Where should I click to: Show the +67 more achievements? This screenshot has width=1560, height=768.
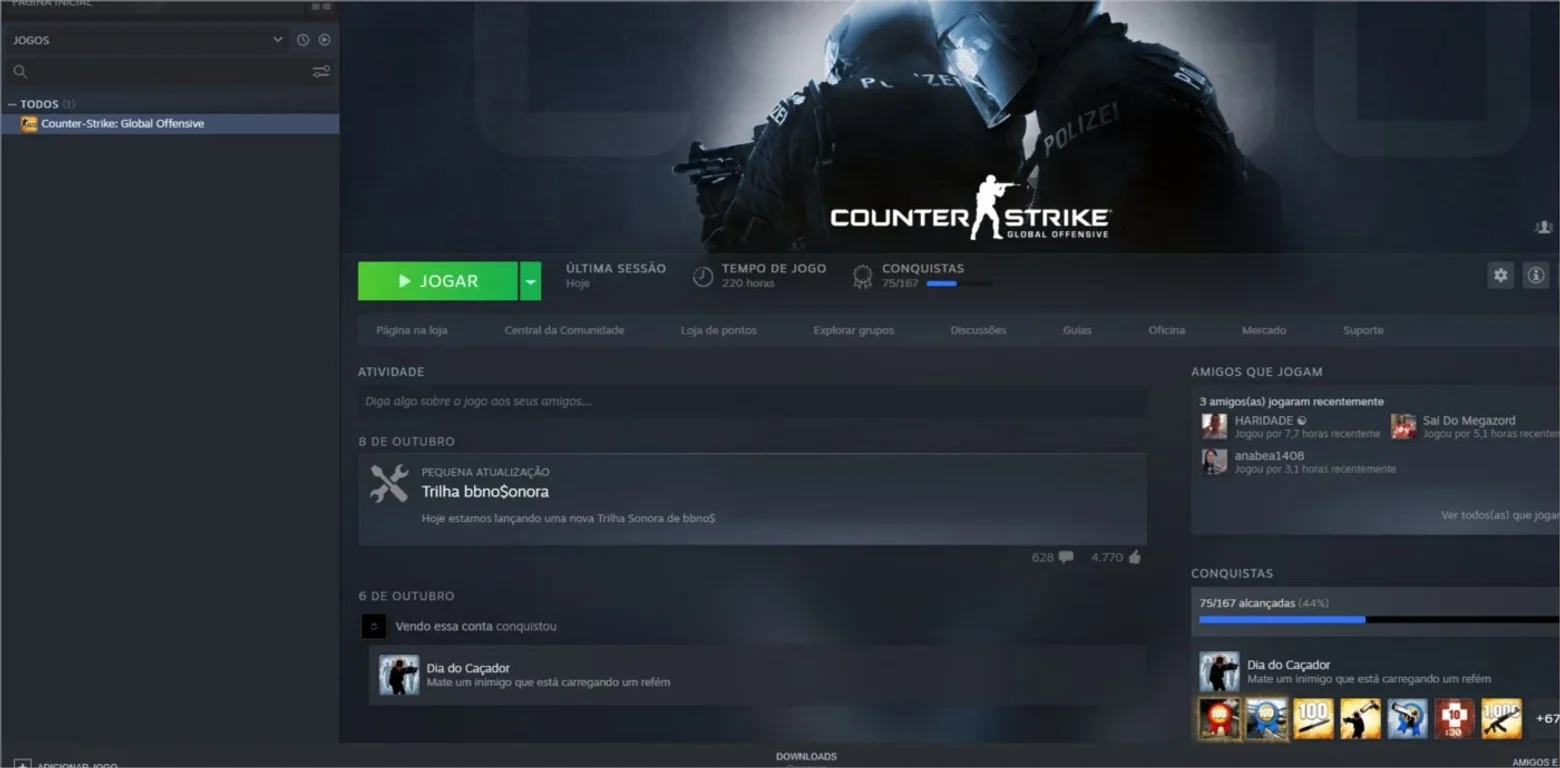1545,719
